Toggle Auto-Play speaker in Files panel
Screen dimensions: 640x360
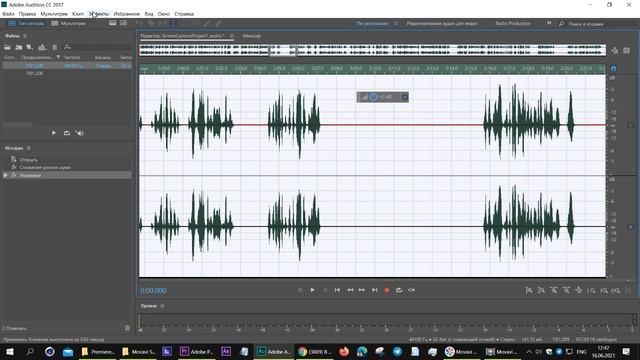click(x=80, y=133)
